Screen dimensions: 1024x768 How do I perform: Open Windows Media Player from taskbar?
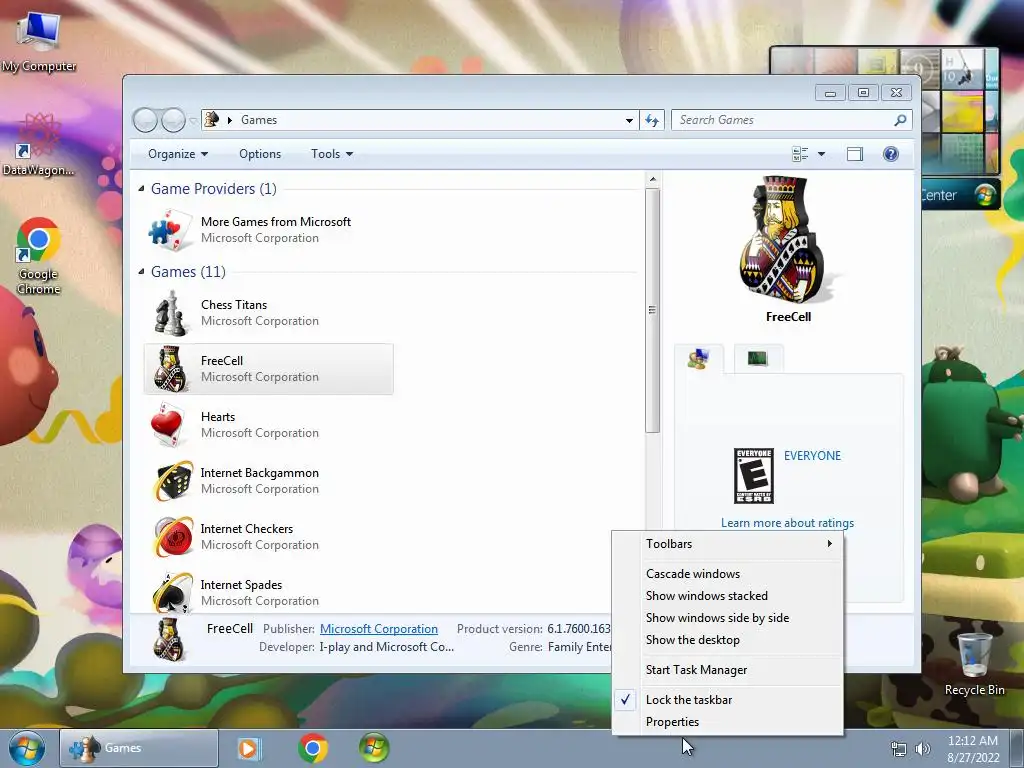[x=249, y=748]
